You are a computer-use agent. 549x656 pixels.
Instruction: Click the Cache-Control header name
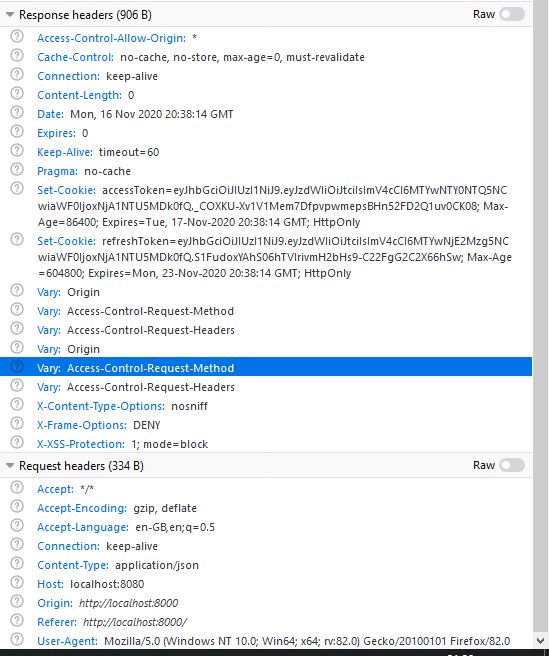(75, 57)
